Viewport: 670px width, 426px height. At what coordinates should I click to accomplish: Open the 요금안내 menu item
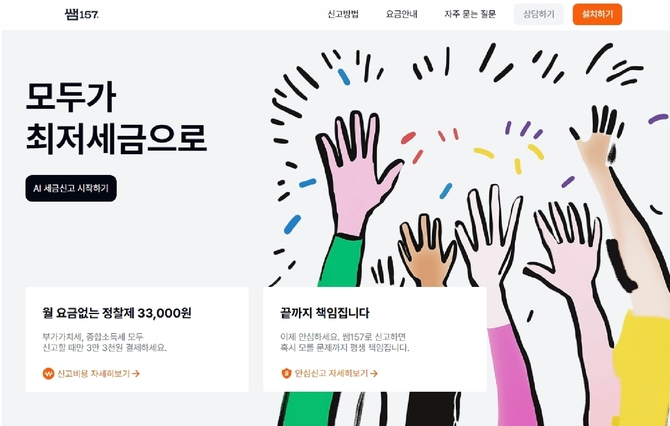click(401, 14)
